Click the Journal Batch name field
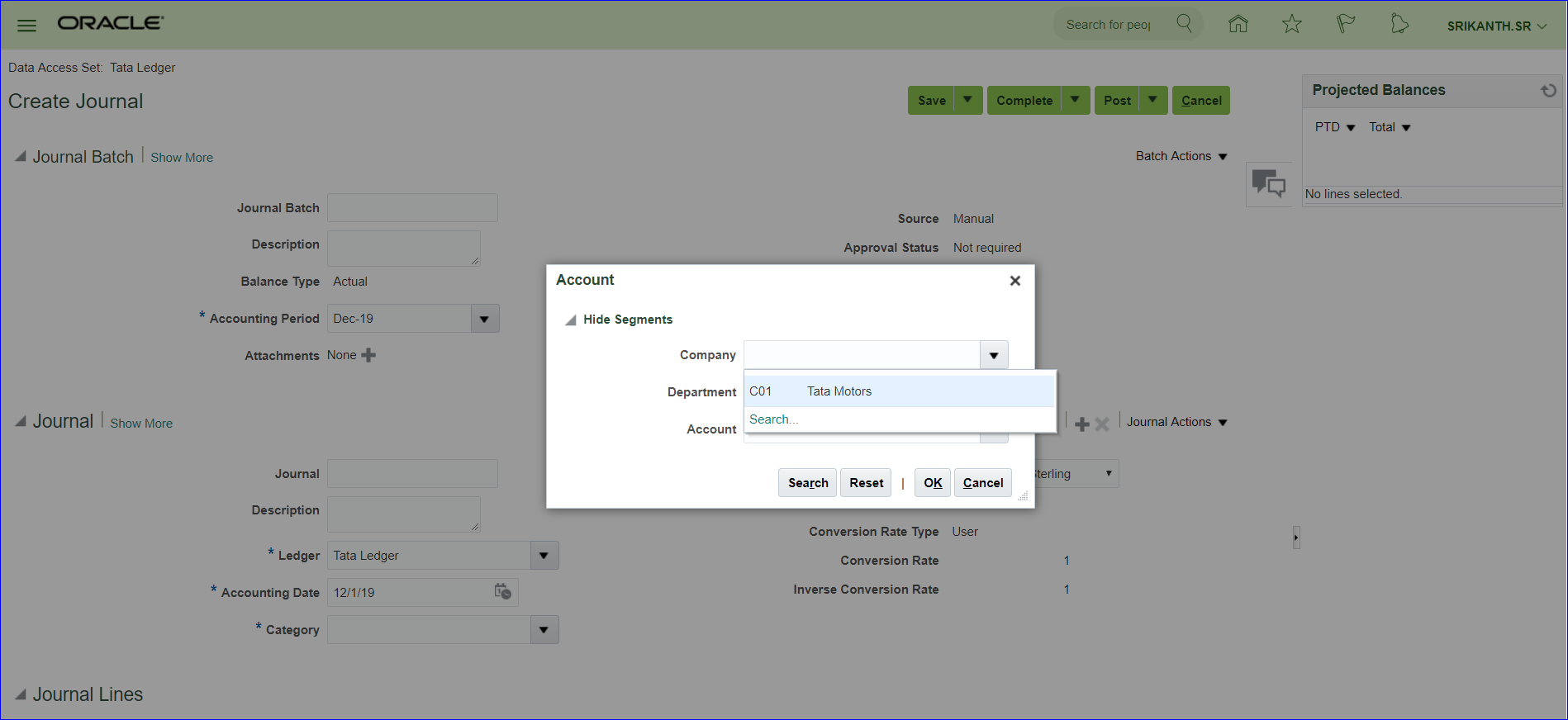This screenshot has height=720, width=1568. point(412,208)
